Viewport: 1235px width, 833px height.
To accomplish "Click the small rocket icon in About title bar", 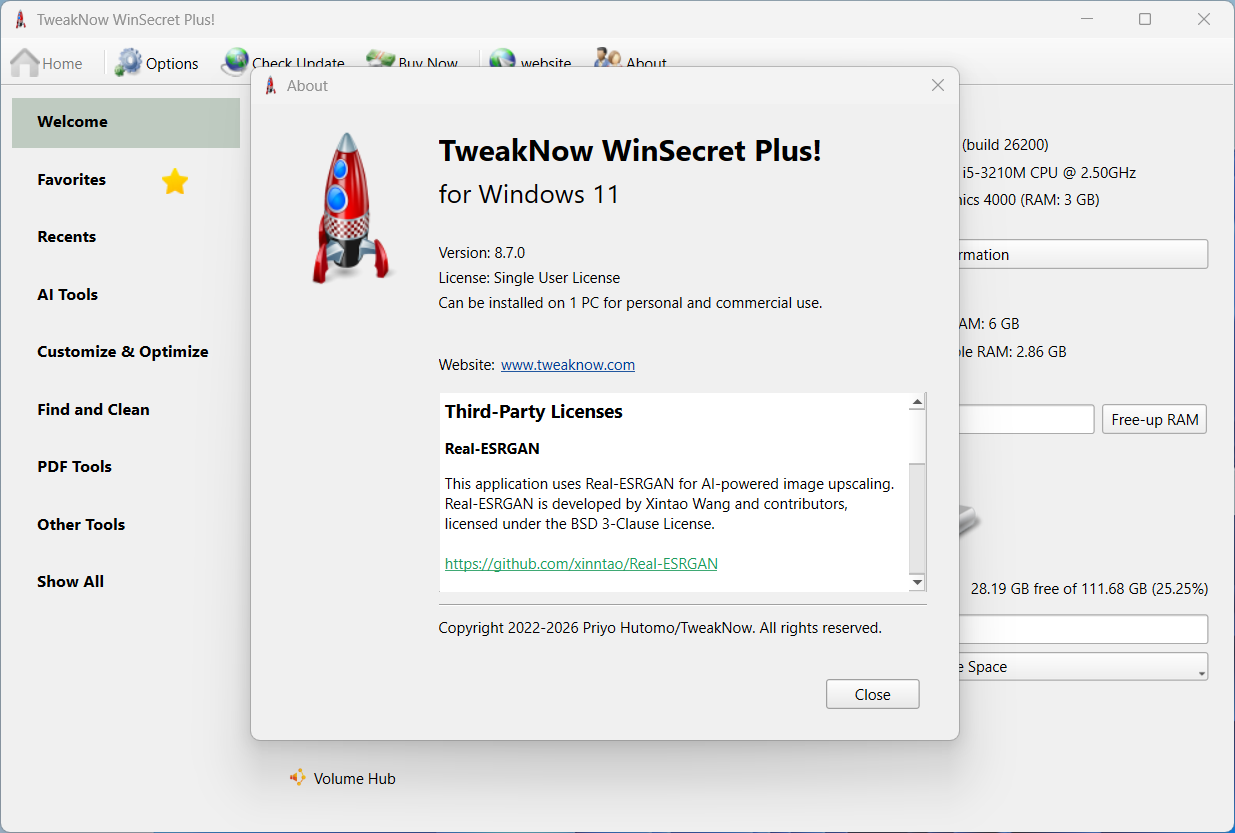I will pyautogui.click(x=271, y=86).
